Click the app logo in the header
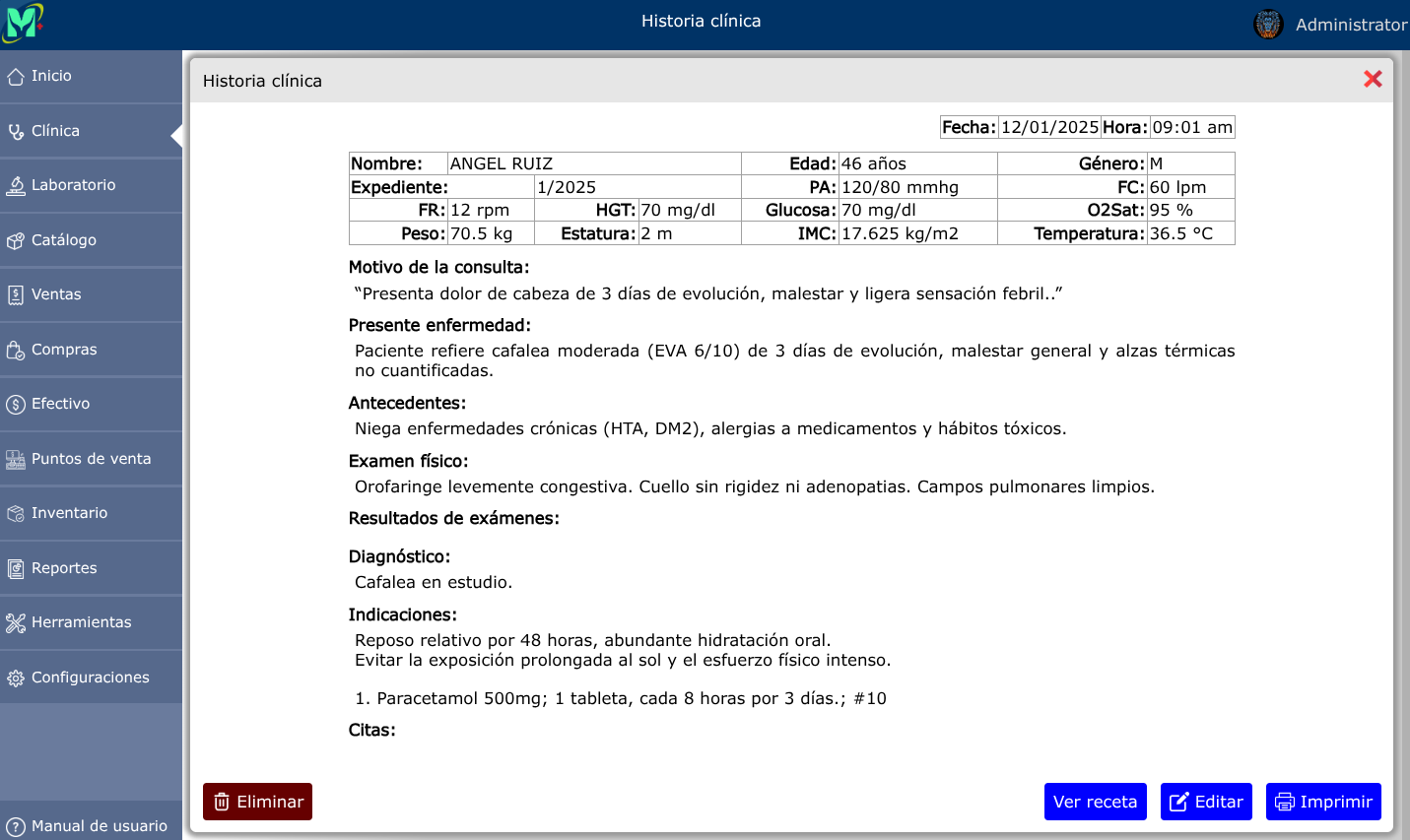This screenshot has width=1410, height=840. click(24, 23)
